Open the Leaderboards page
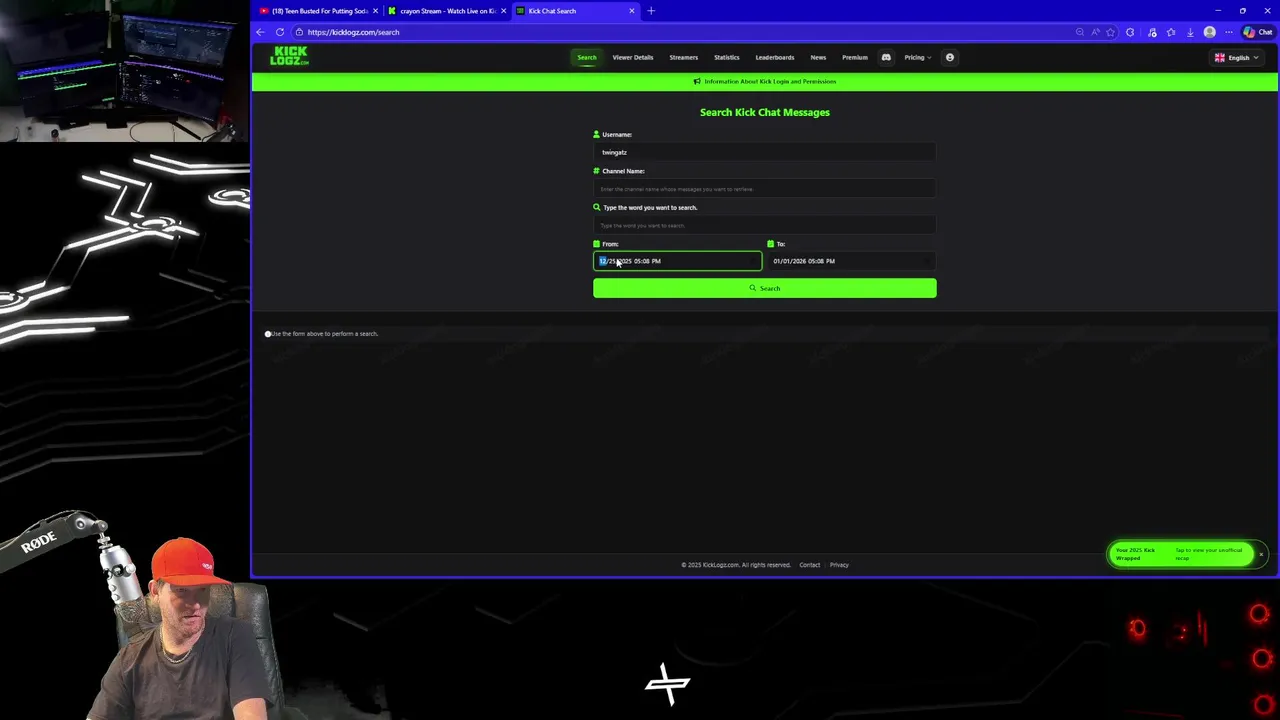This screenshot has width=1280, height=720. click(x=775, y=57)
